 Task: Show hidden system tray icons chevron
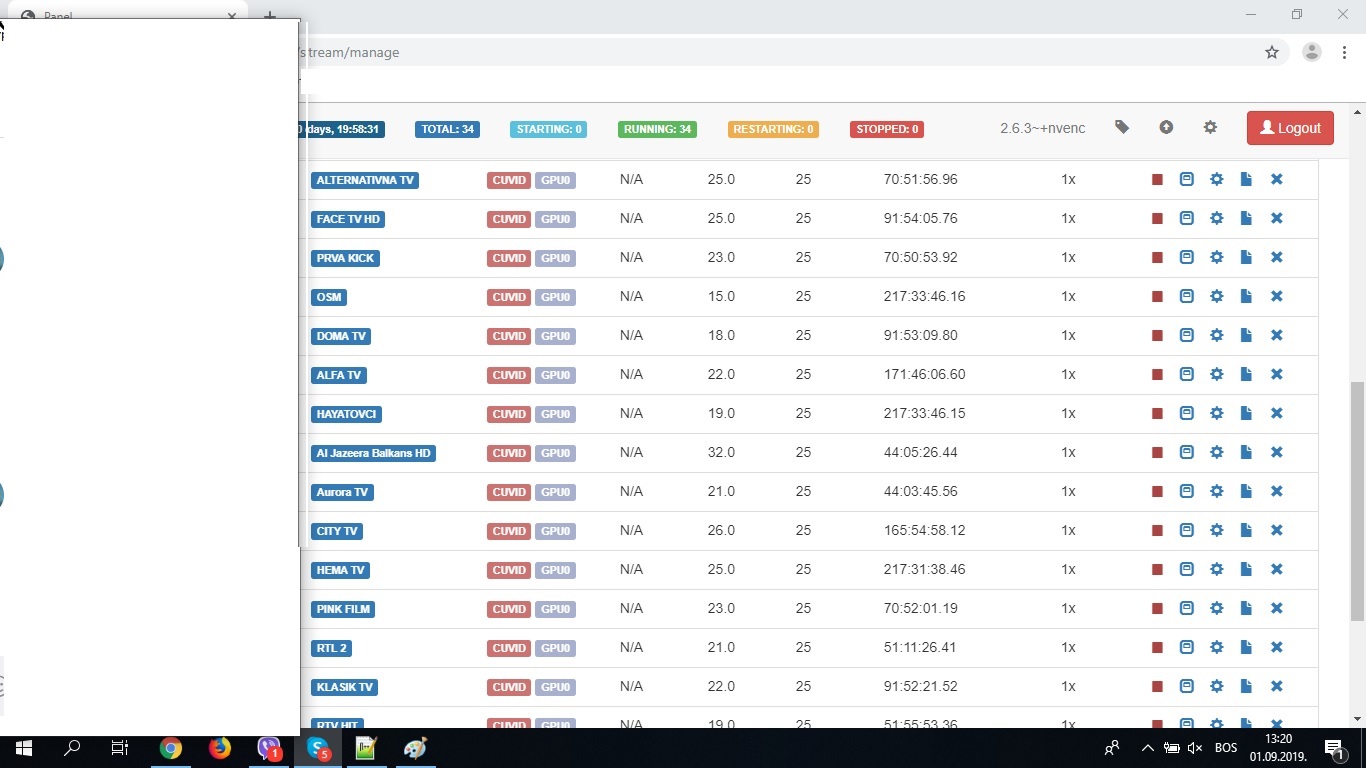tap(1147, 748)
